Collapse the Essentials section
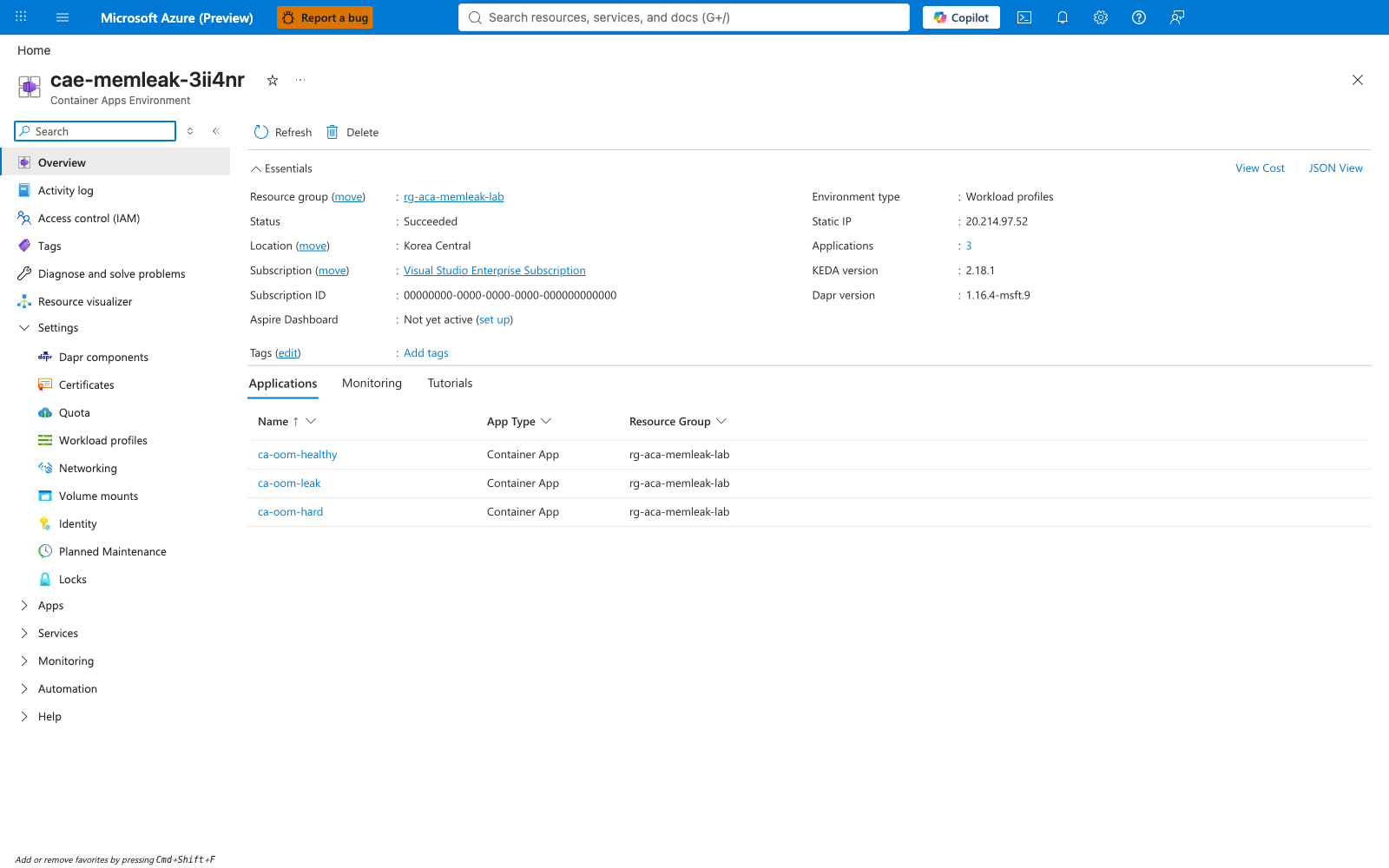 281,168
